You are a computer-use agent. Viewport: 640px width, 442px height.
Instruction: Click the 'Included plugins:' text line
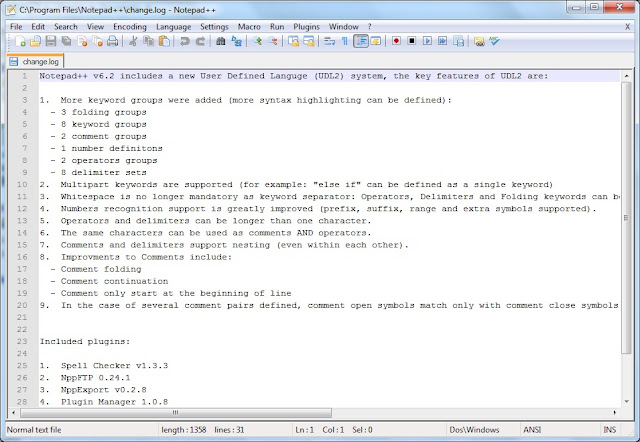tap(84, 342)
